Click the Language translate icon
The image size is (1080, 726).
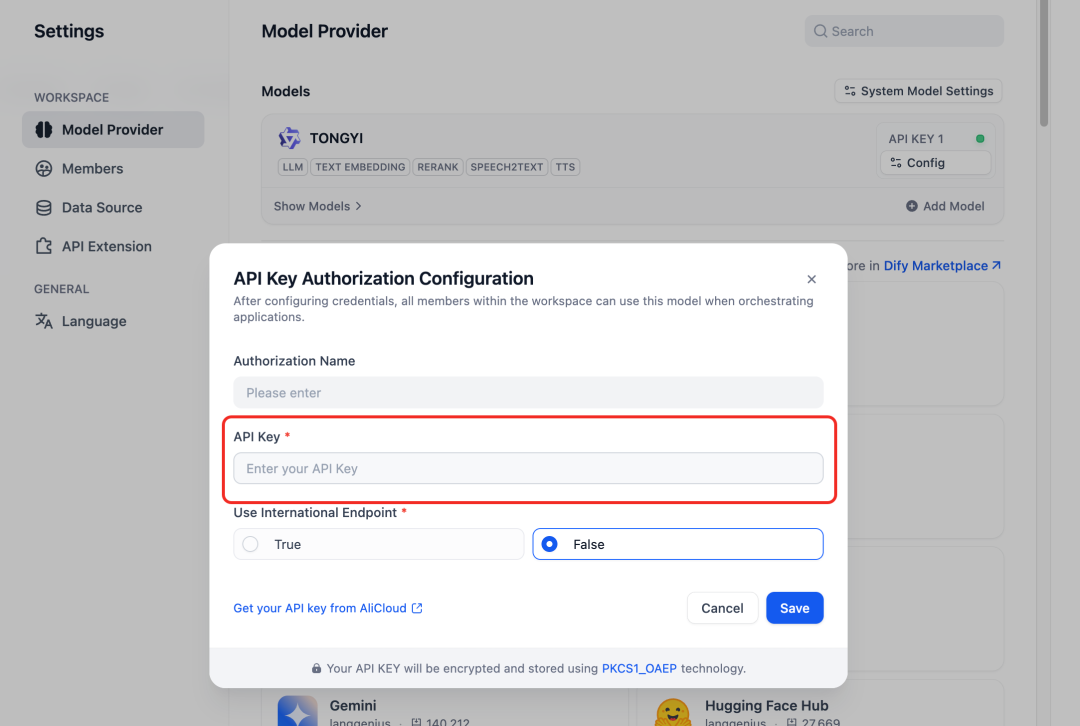[44, 322]
